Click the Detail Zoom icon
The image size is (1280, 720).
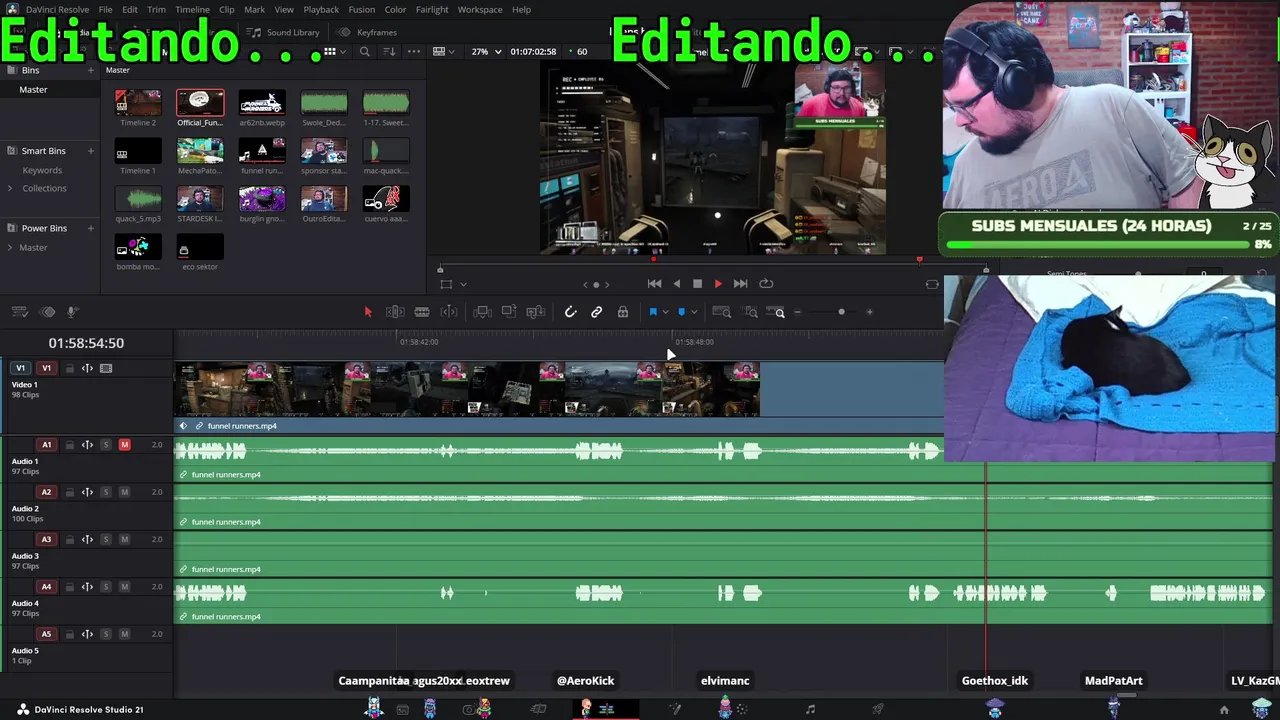point(751,312)
